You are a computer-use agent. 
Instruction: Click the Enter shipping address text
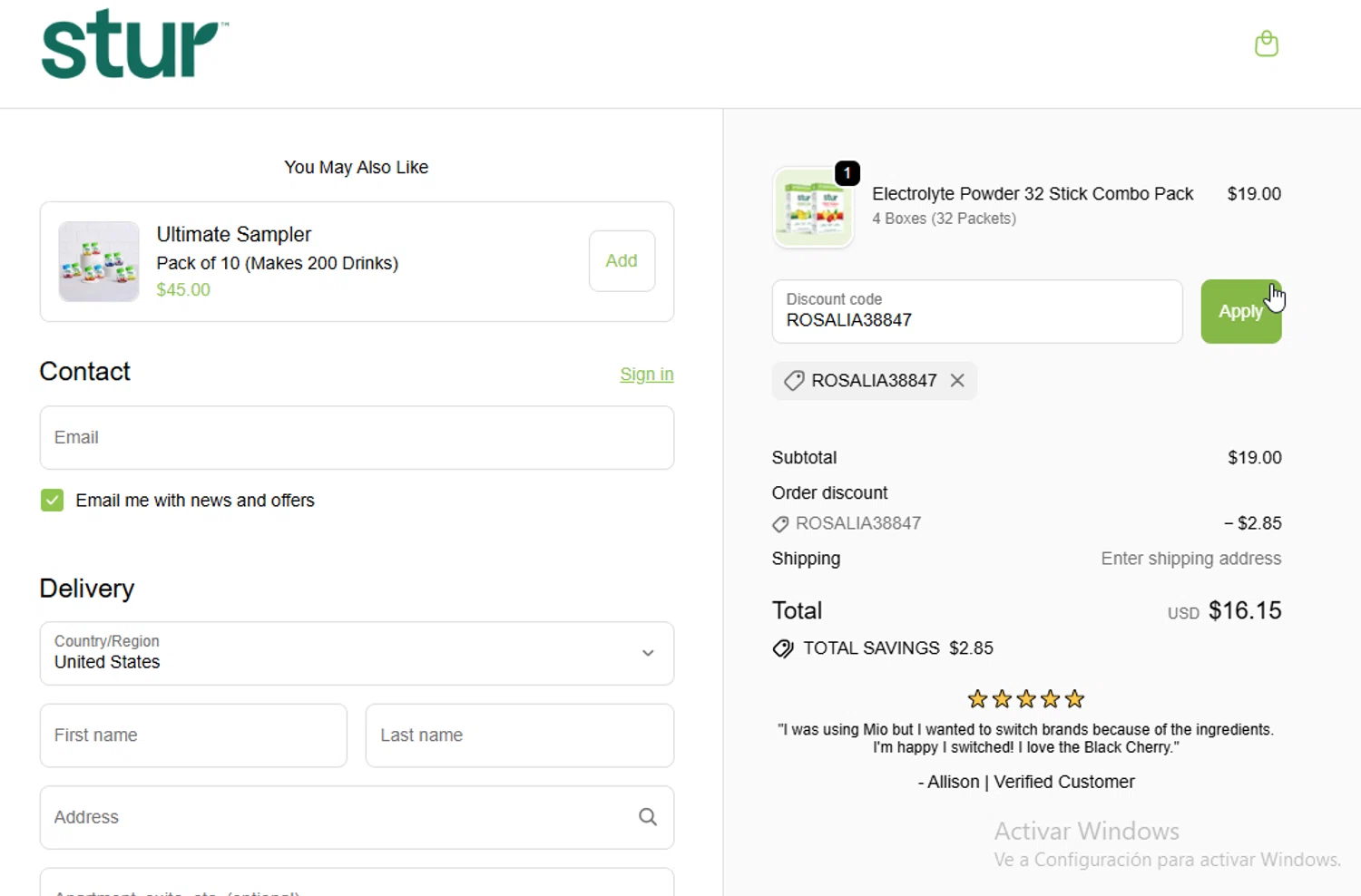(x=1191, y=559)
